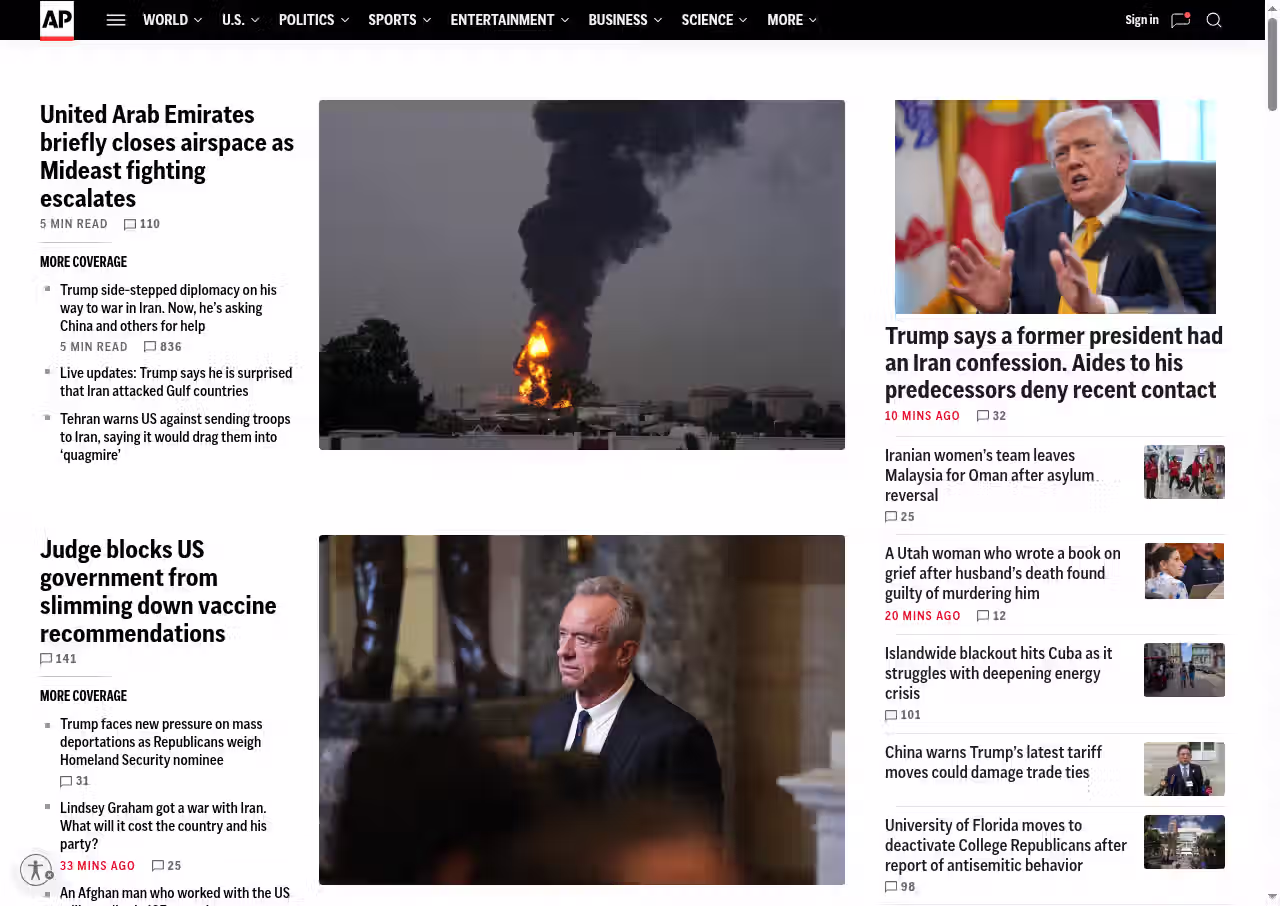Click the Sign in link

(1141, 20)
